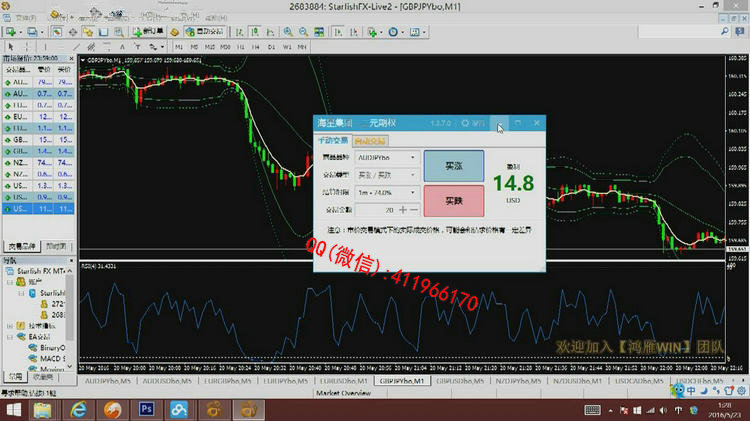Open the Indicators list dropdown icon

tap(375, 32)
